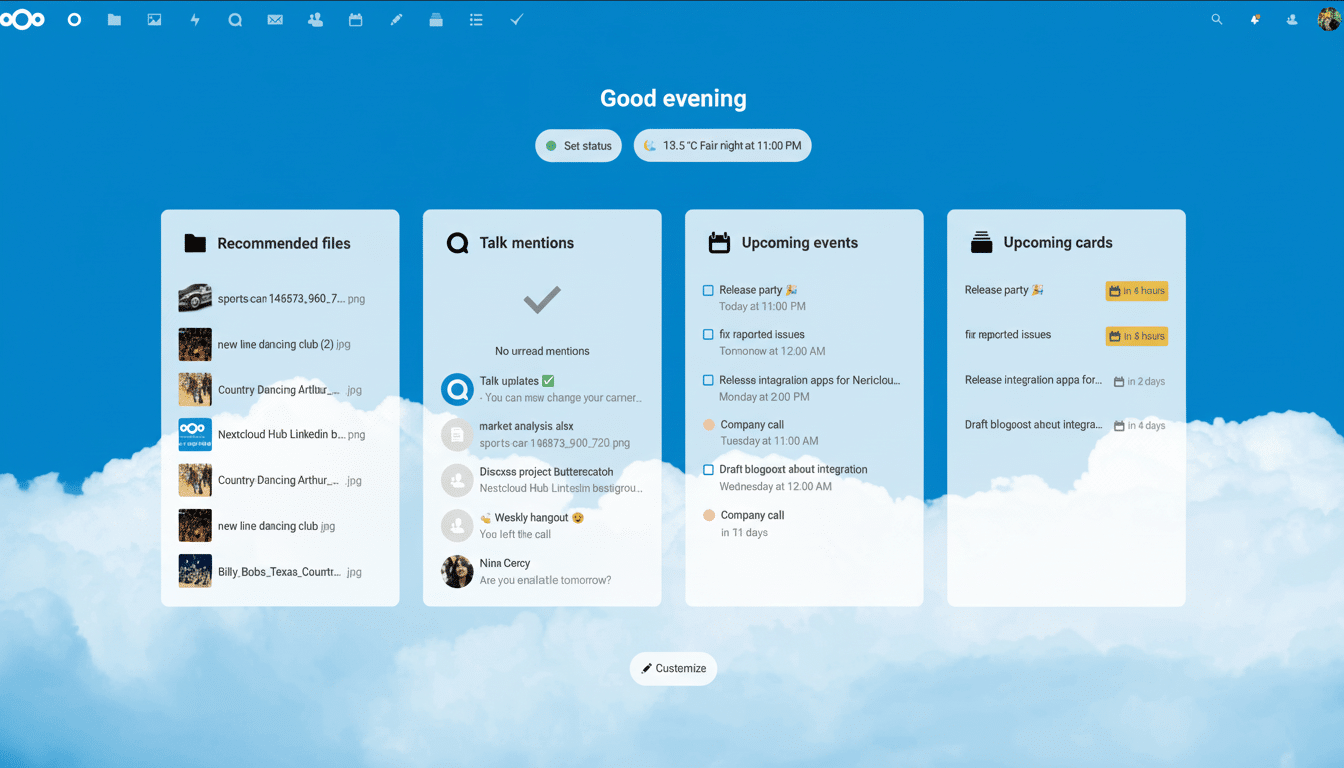Open the Contacts app icon
Image resolution: width=1344 pixels, height=768 pixels.
tap(315, 19)
